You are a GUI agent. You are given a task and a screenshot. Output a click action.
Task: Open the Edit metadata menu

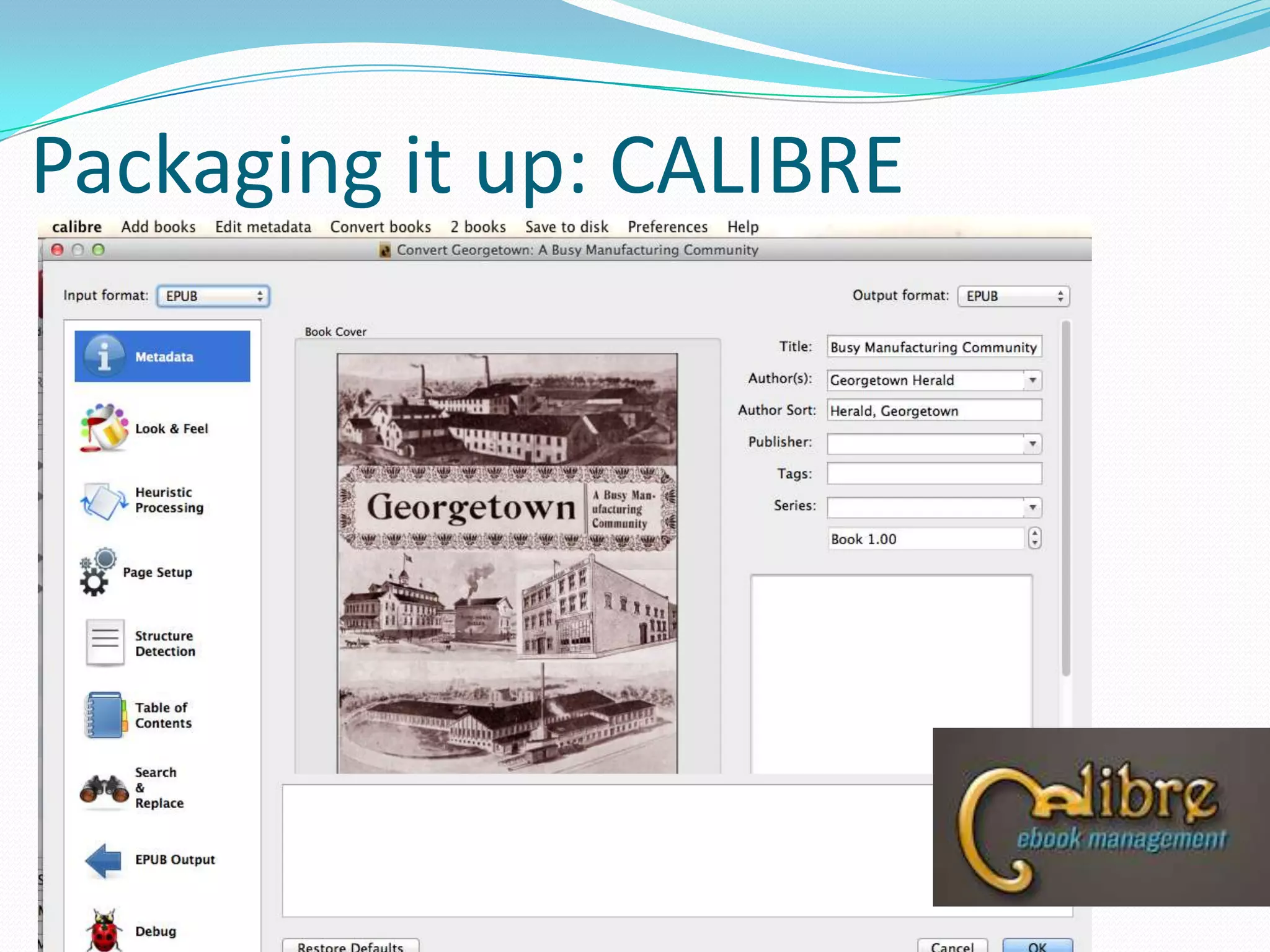[x=263, y=227]
